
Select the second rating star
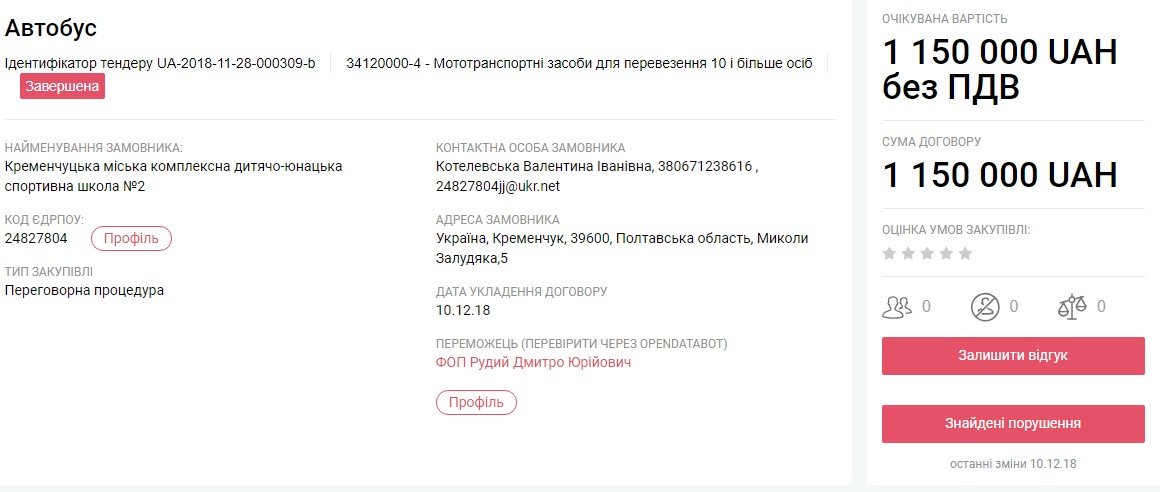[908, 254]
